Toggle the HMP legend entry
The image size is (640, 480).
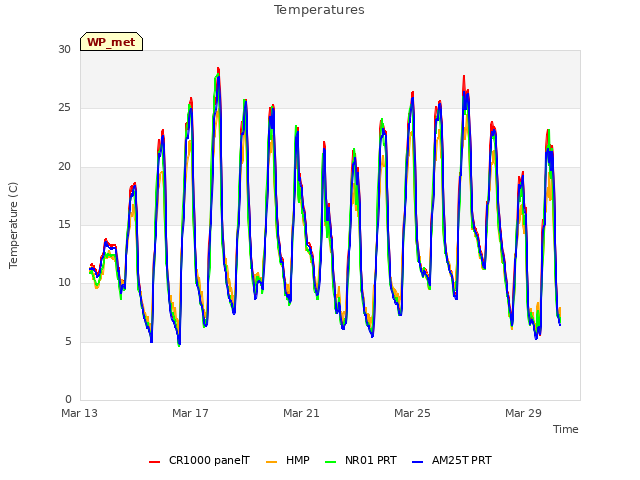pos(288,461)
